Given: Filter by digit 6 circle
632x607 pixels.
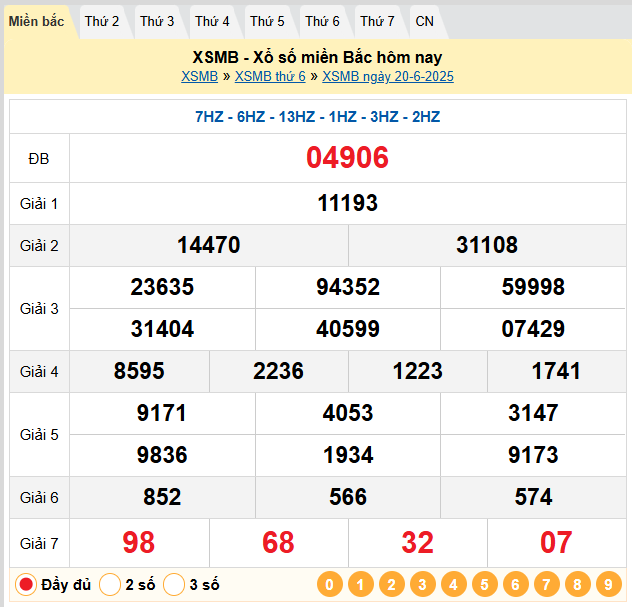Looking at the screenshot, I should point(516,584).
